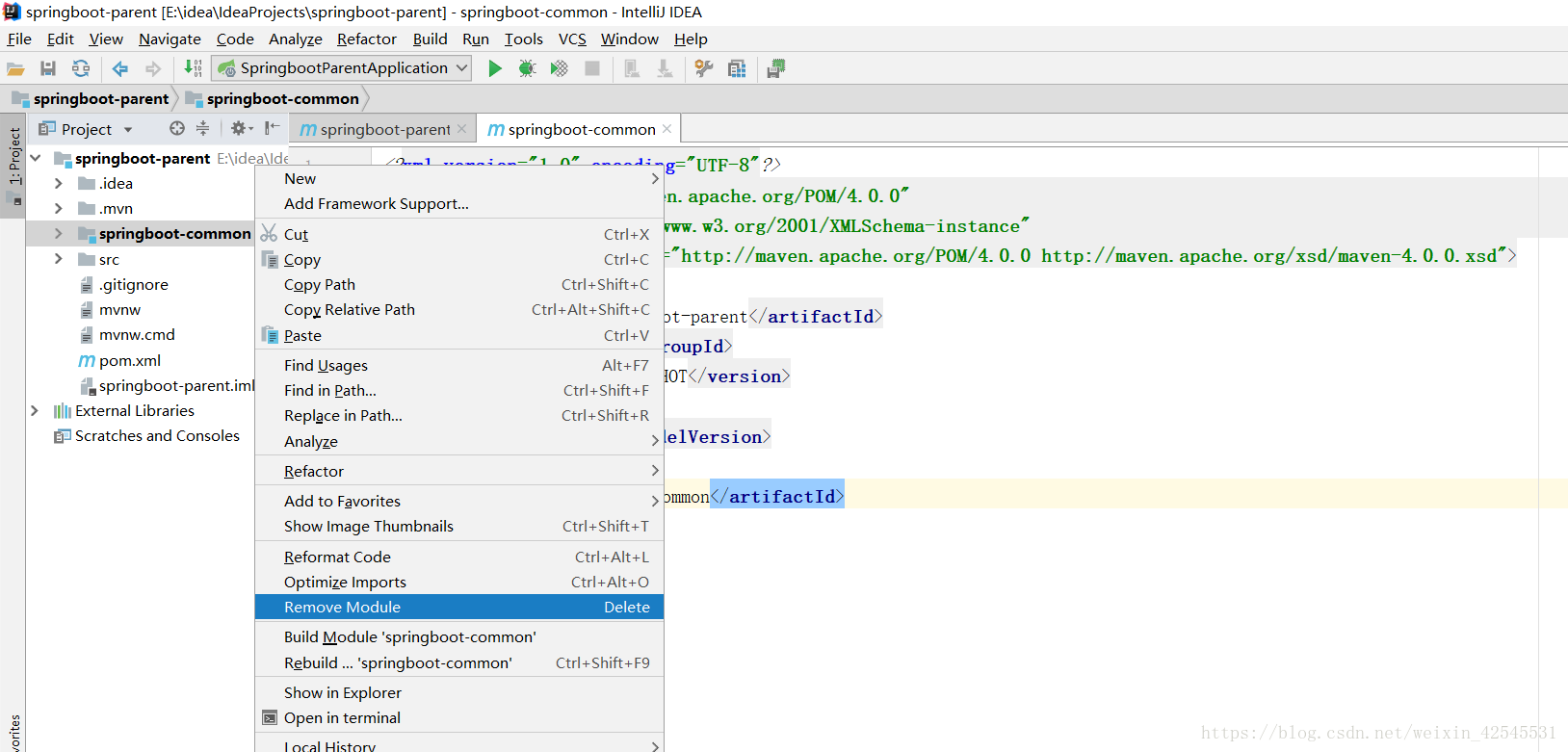
Task: Expand the .mvn folder
Action: click(59, 208)
